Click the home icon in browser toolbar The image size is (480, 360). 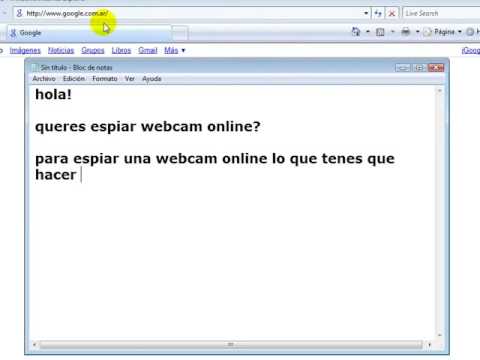(356, 32)
